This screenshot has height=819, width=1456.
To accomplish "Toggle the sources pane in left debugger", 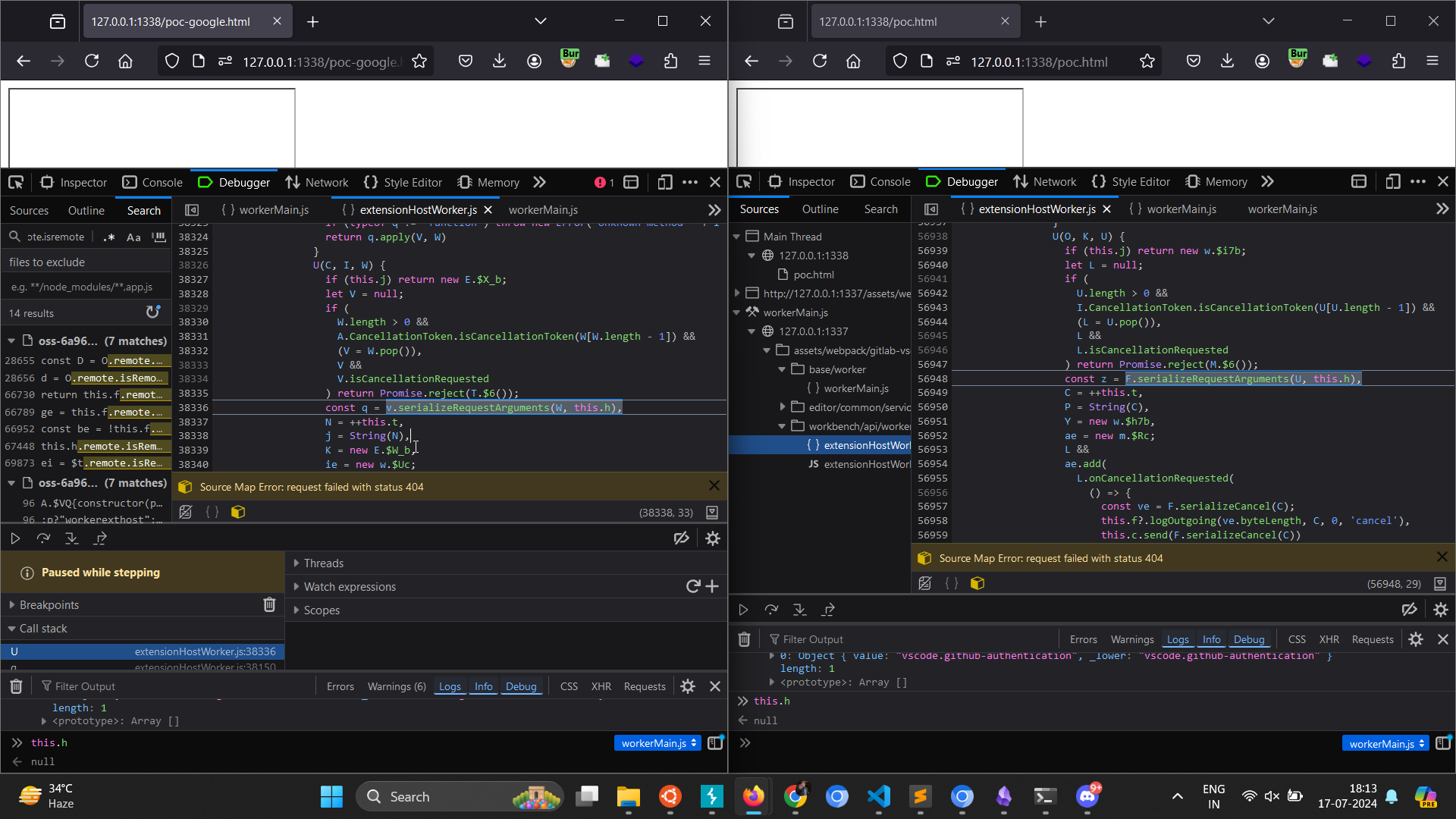I will [192, 210].
